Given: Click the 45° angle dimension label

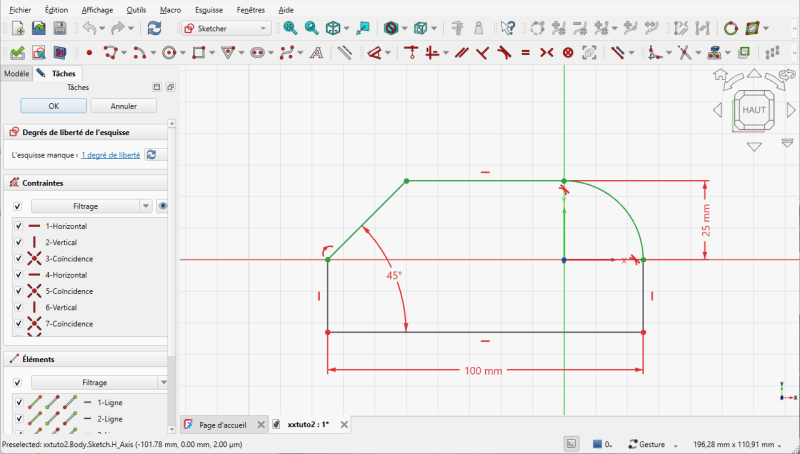Looking at the screenshot, I should 394,275.
